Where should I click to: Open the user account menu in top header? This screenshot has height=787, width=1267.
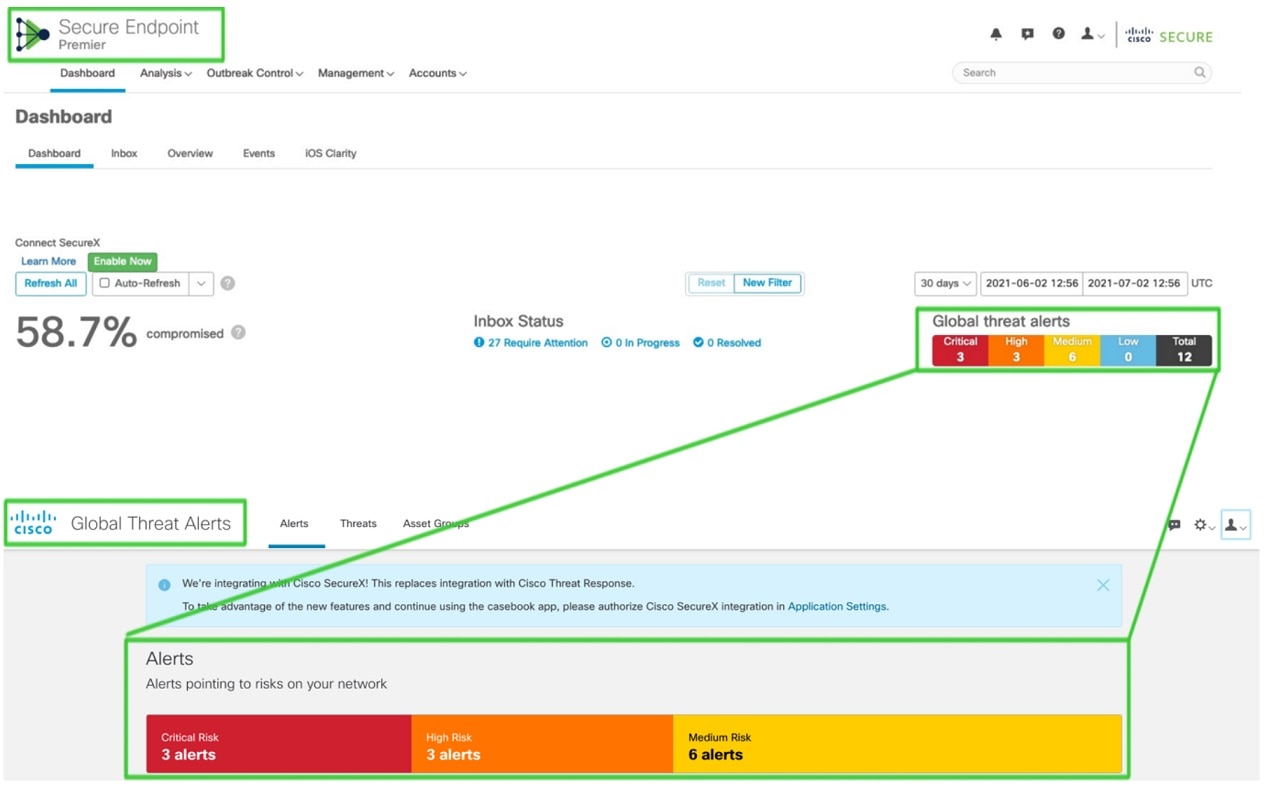point(1092,34)
